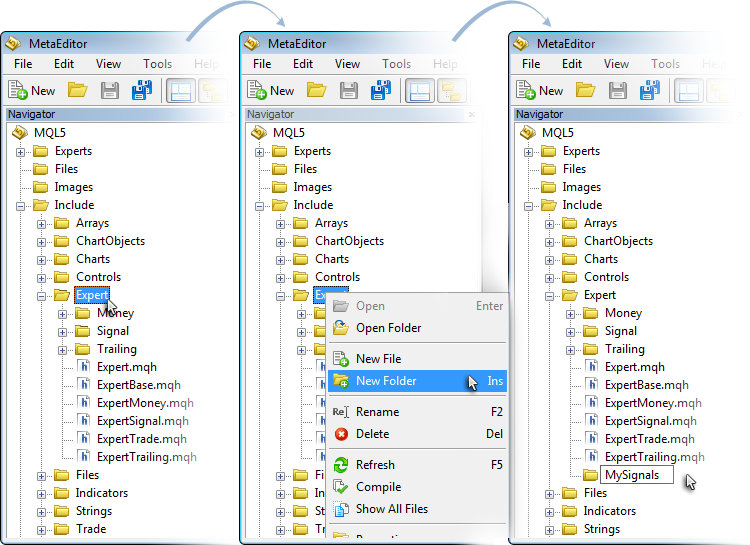Choose New File in context menu

[417, 359]
